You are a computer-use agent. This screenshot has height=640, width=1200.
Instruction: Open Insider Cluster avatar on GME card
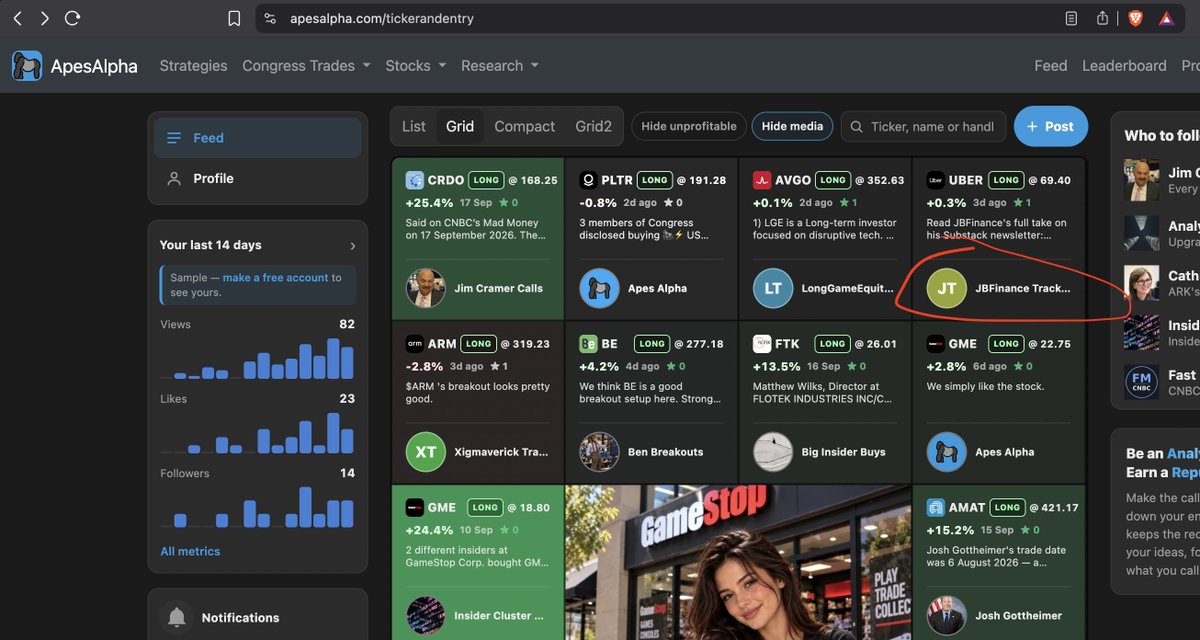point(426,616)
